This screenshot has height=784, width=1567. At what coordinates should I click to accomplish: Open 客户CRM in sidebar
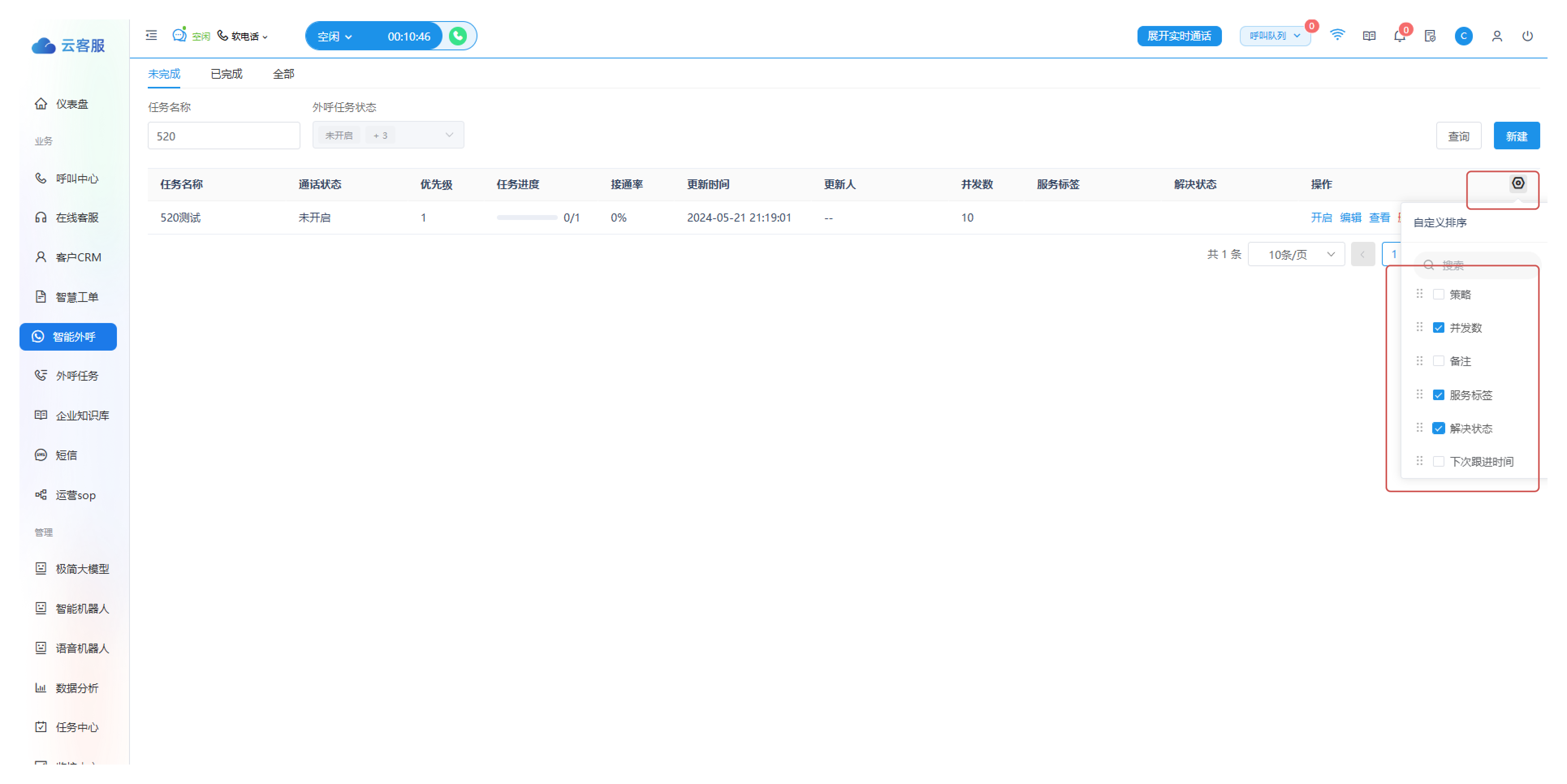(68, 257)
